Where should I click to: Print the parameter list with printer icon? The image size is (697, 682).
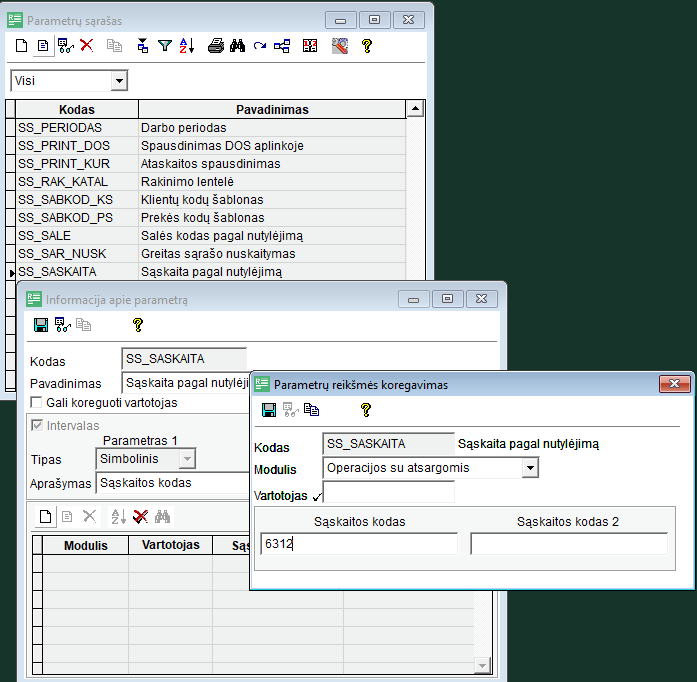click(x=216, y=45)
